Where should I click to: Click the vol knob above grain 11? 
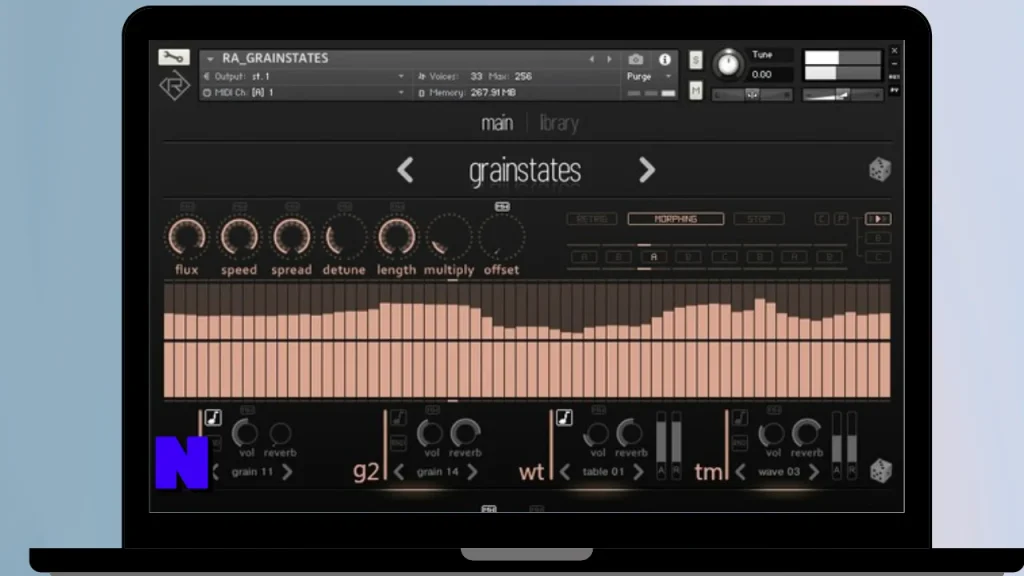click(x=246, y=432)
